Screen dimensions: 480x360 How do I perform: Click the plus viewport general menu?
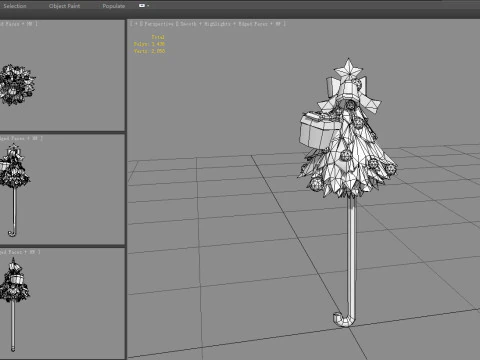136,24
